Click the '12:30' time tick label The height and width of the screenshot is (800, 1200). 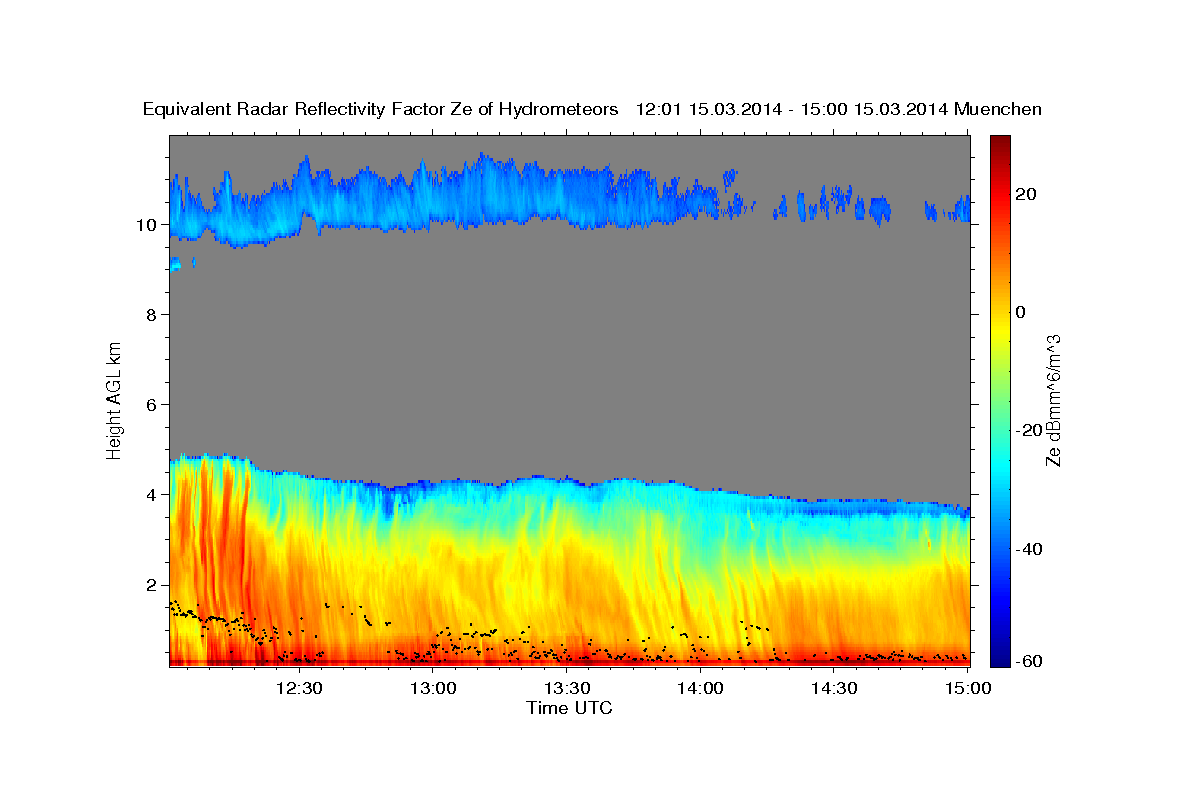[299, 688]
